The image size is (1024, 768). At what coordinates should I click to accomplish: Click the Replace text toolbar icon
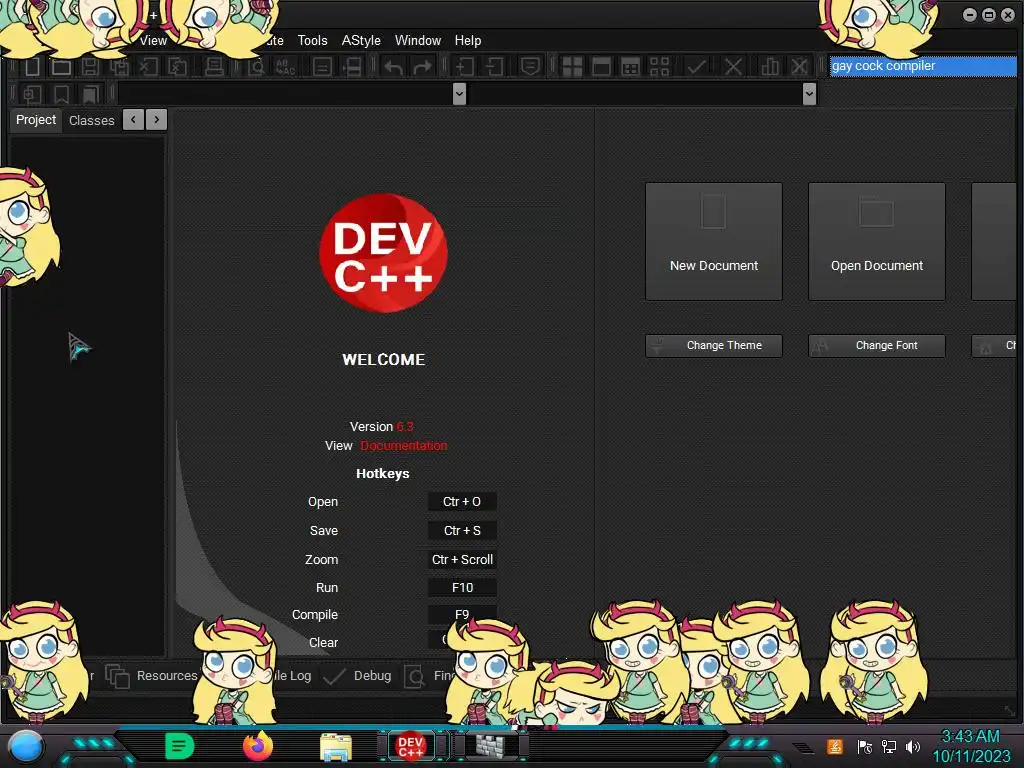[285, 67]
